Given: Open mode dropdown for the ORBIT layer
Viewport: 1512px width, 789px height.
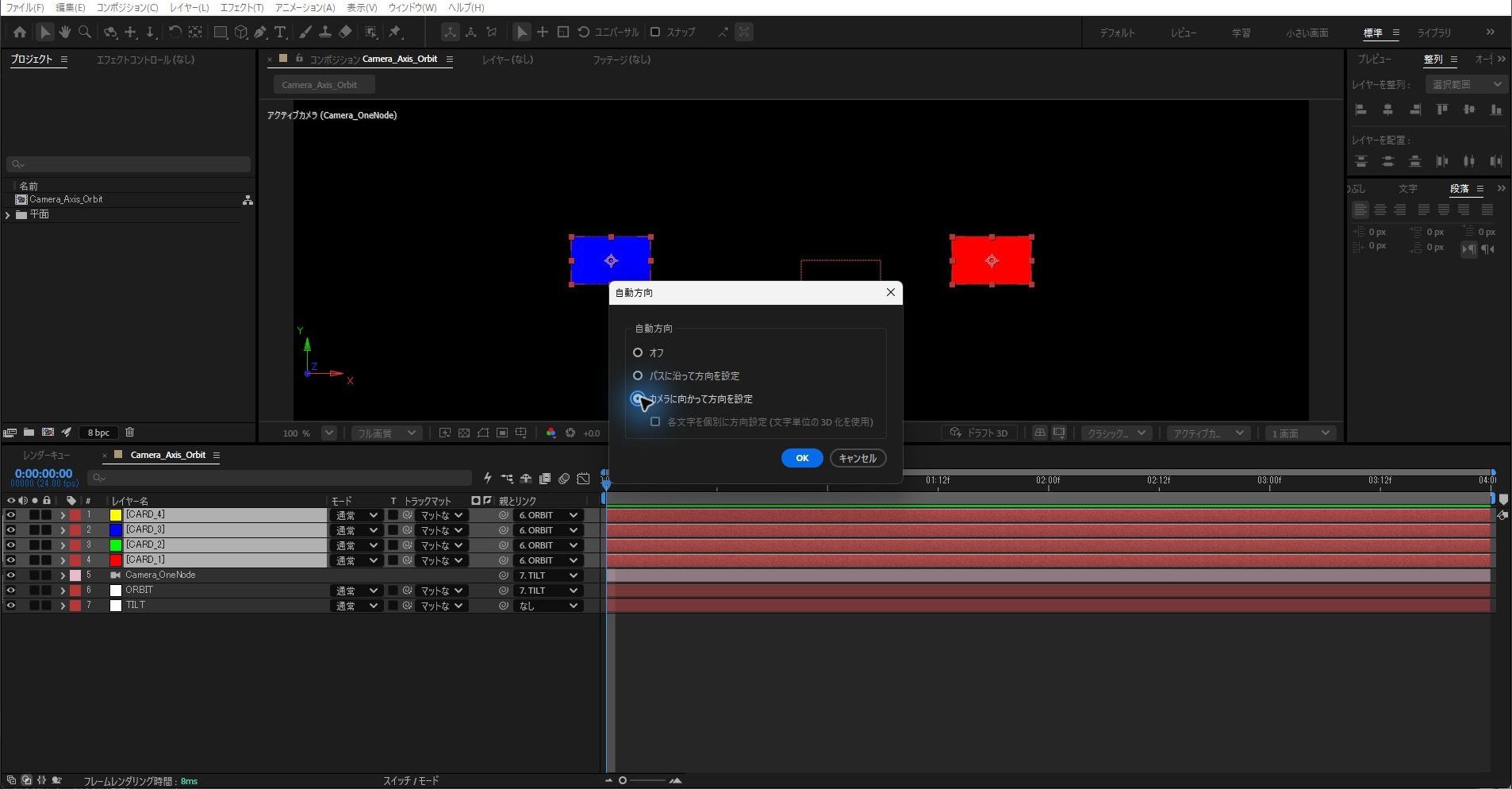Looking at the screenshot, I should click(355, 591).
